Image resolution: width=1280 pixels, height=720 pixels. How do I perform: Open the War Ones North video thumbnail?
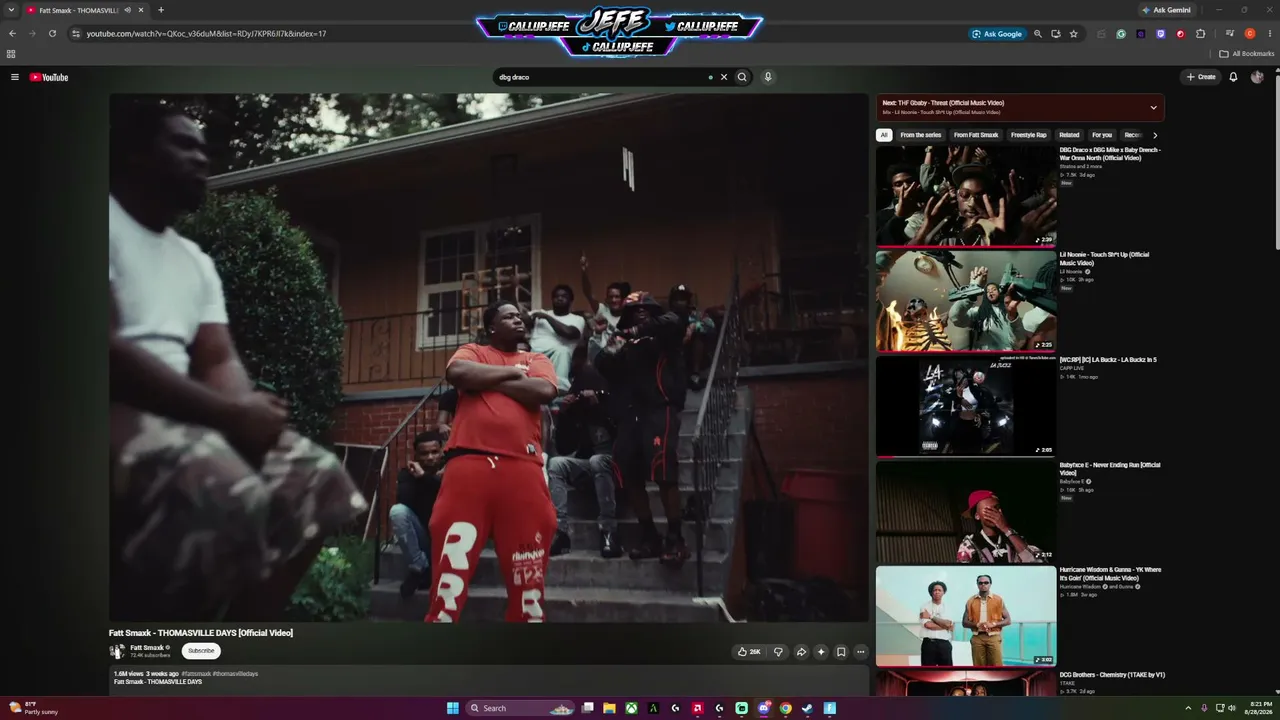pos(966,196)
